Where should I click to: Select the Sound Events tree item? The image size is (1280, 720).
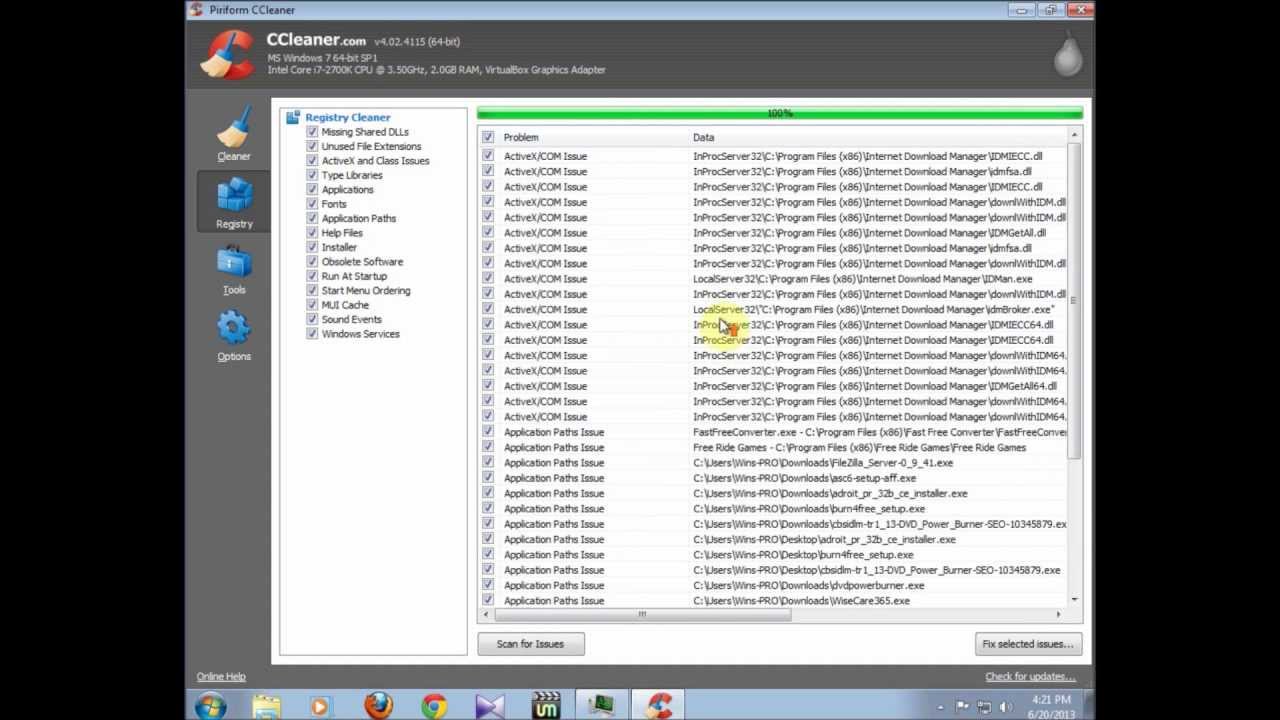pos(351,320)
